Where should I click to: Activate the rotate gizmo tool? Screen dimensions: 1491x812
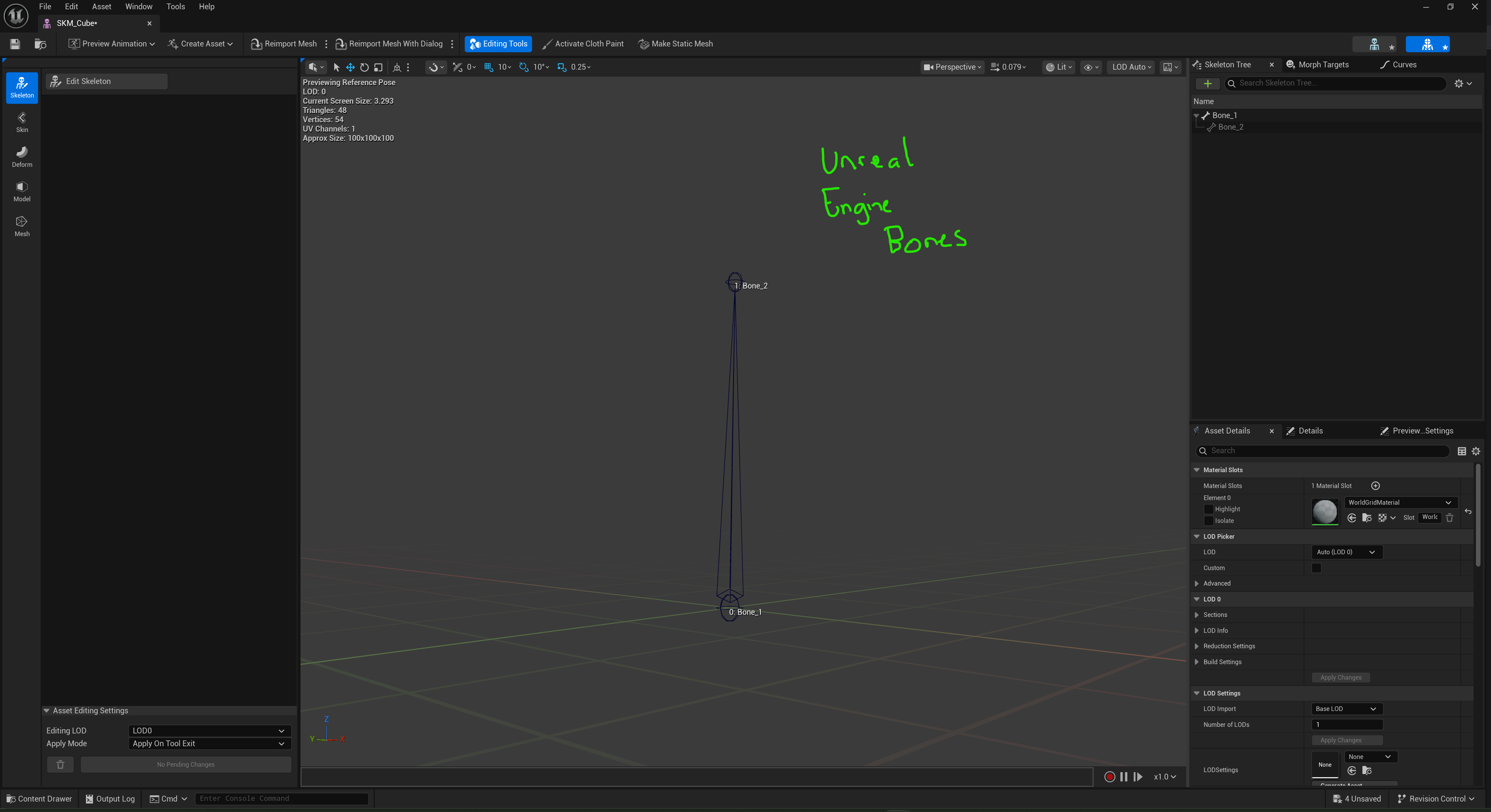click(364, 67)
